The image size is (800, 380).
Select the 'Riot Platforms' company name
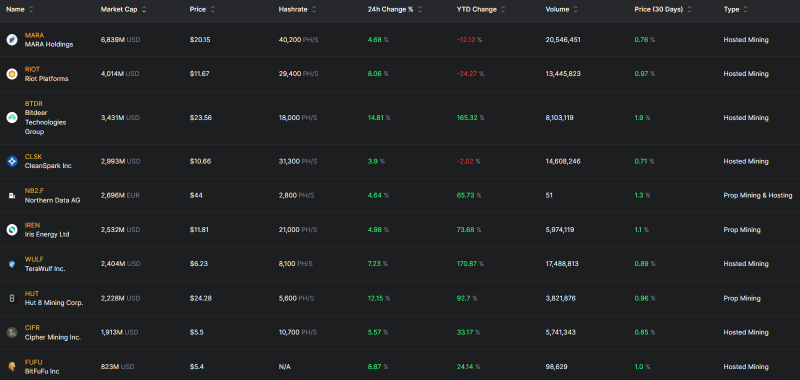point(46,79)
